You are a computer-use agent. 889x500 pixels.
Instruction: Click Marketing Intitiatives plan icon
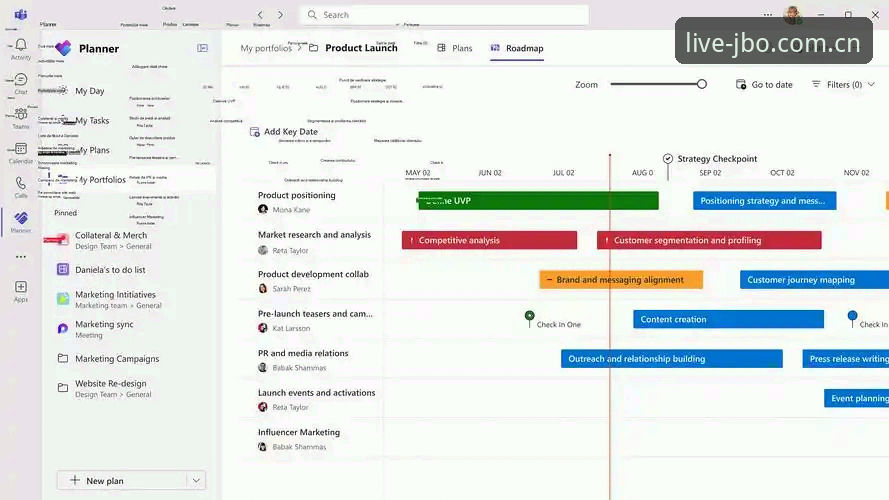(x=63, y=298)
